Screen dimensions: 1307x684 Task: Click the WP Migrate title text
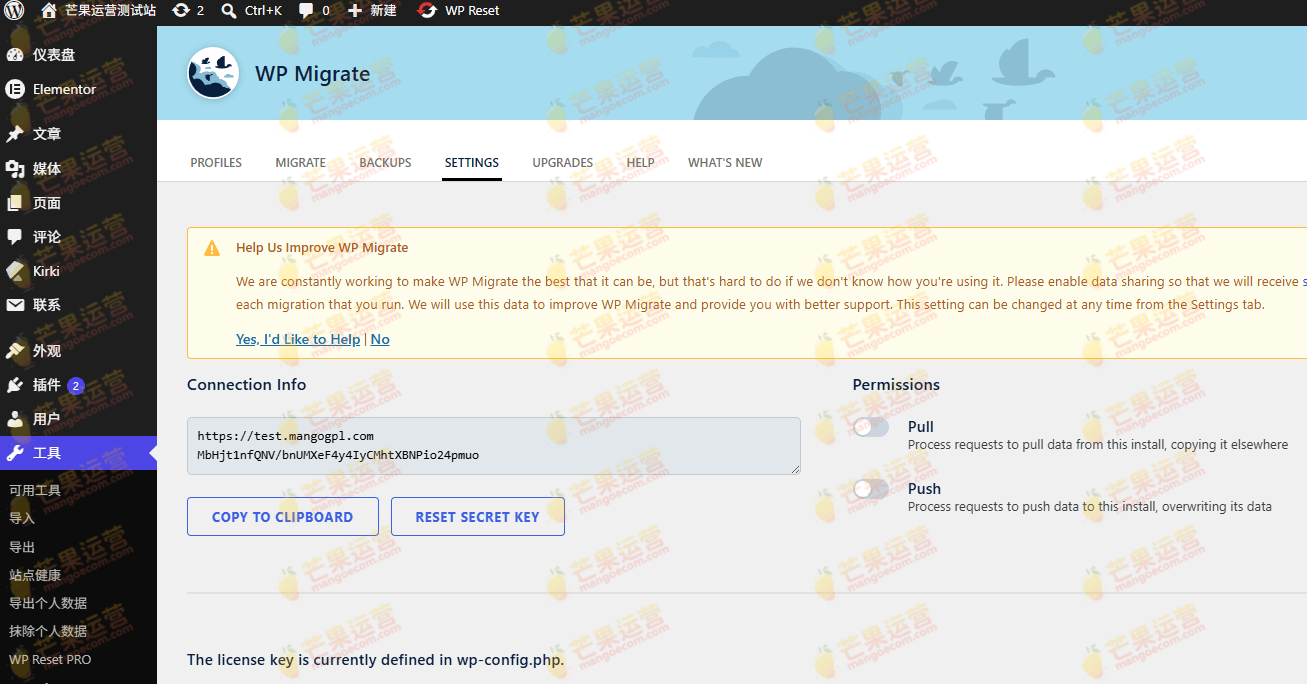313,74
